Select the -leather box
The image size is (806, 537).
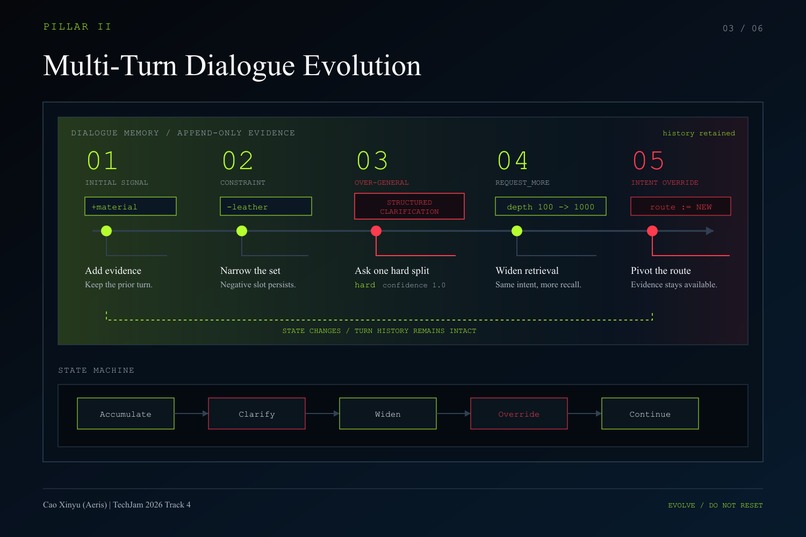[266, 206]
